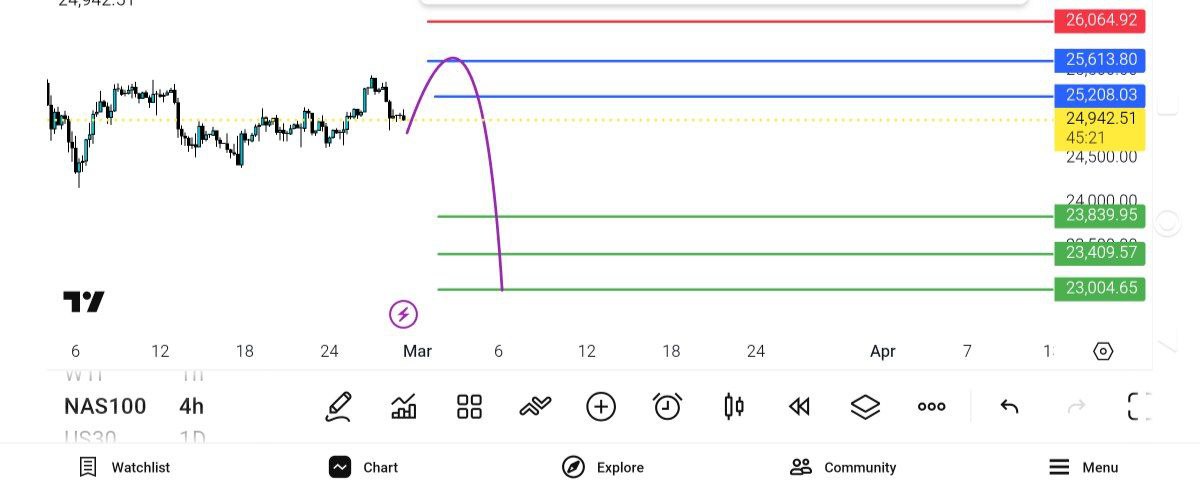
Task: Tap the compare symbols wave icon
Action: tap(535, 407)
